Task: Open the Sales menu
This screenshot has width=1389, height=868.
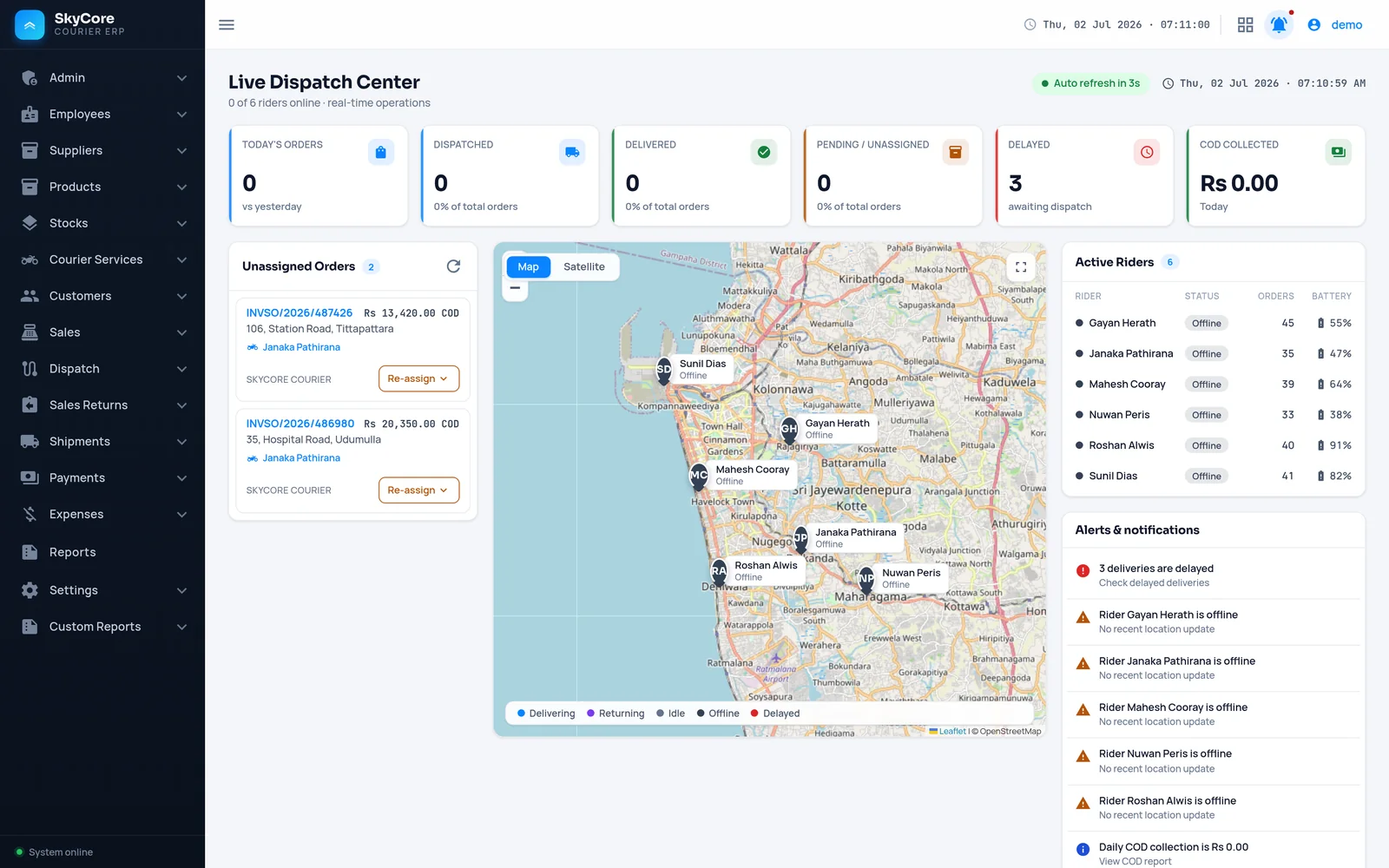Action: click(102, 332)
